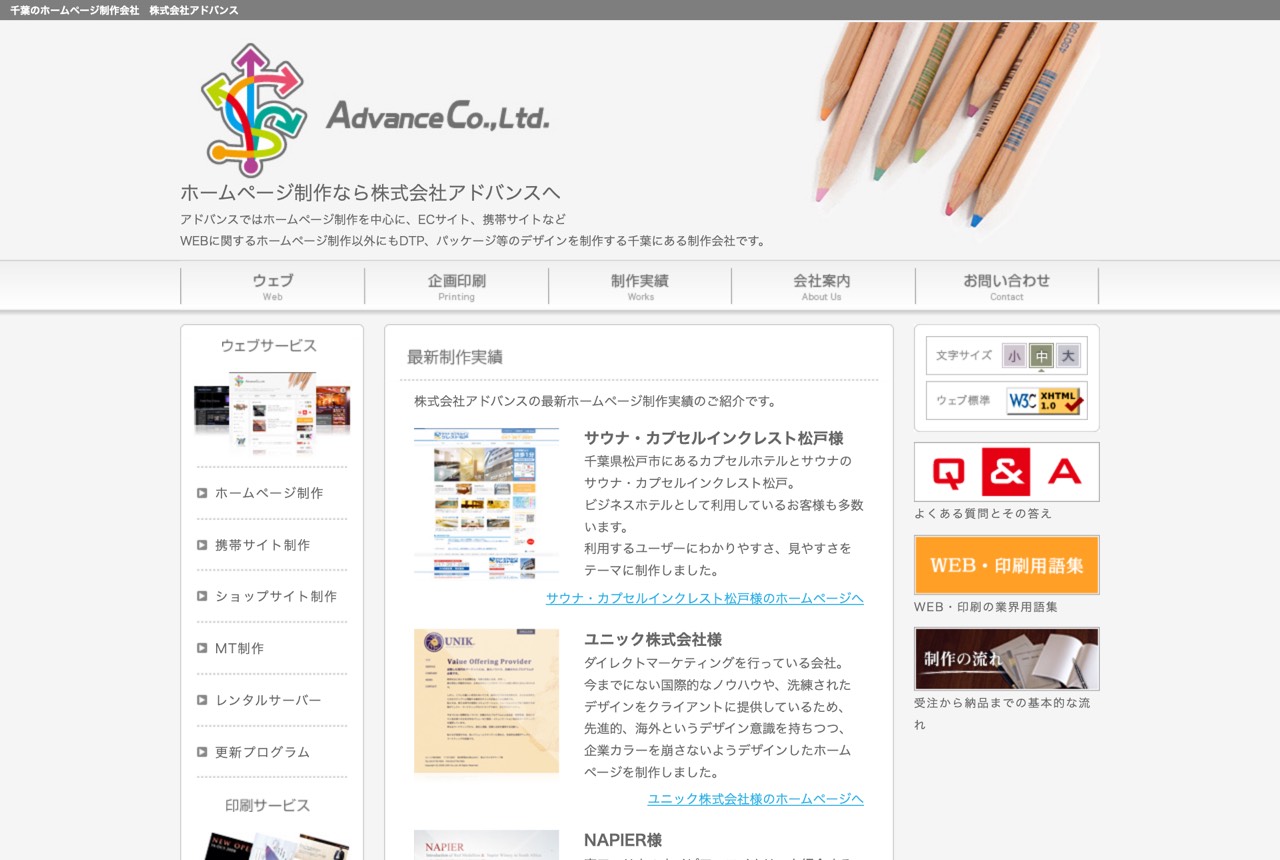Click the サウナ・カプセルインクレスト松戸 site thumbnail
The width and height of the screenshot is (1280, 860).
[486, 503]
